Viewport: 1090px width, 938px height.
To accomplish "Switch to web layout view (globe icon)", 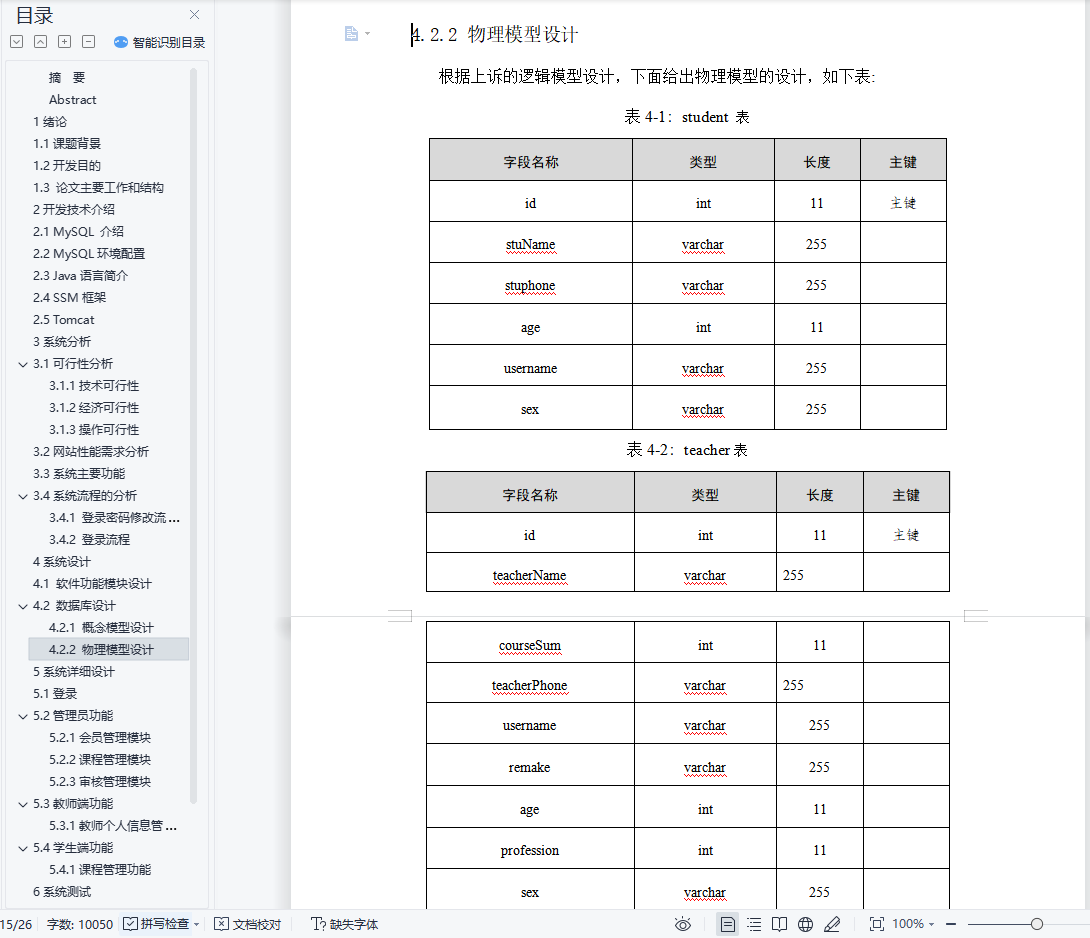I will pyautogui.click(x=806, y=924).
